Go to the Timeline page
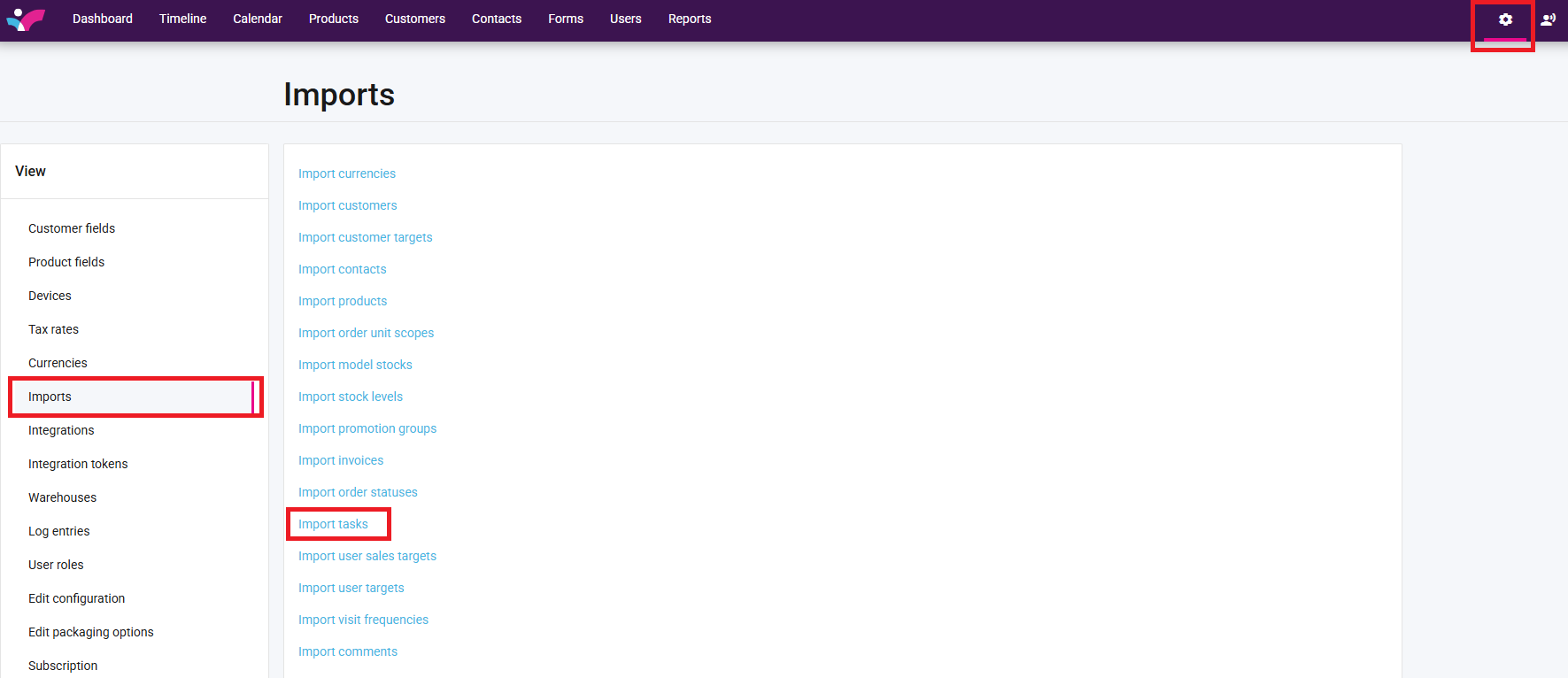 [x=182, y=19]
